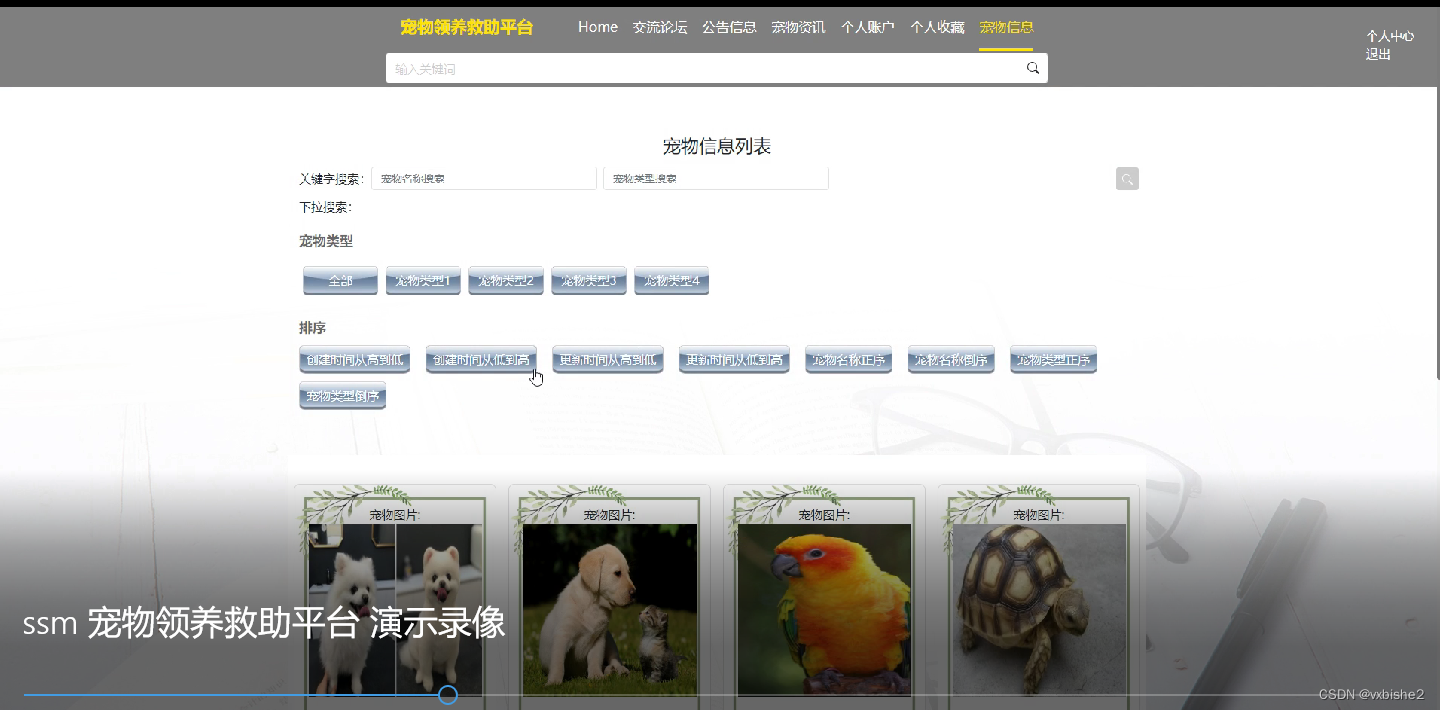Click the video progress slider handle
Image resolution: width=1440 pixels, height=710 pixels.
[x=448, y=694]
